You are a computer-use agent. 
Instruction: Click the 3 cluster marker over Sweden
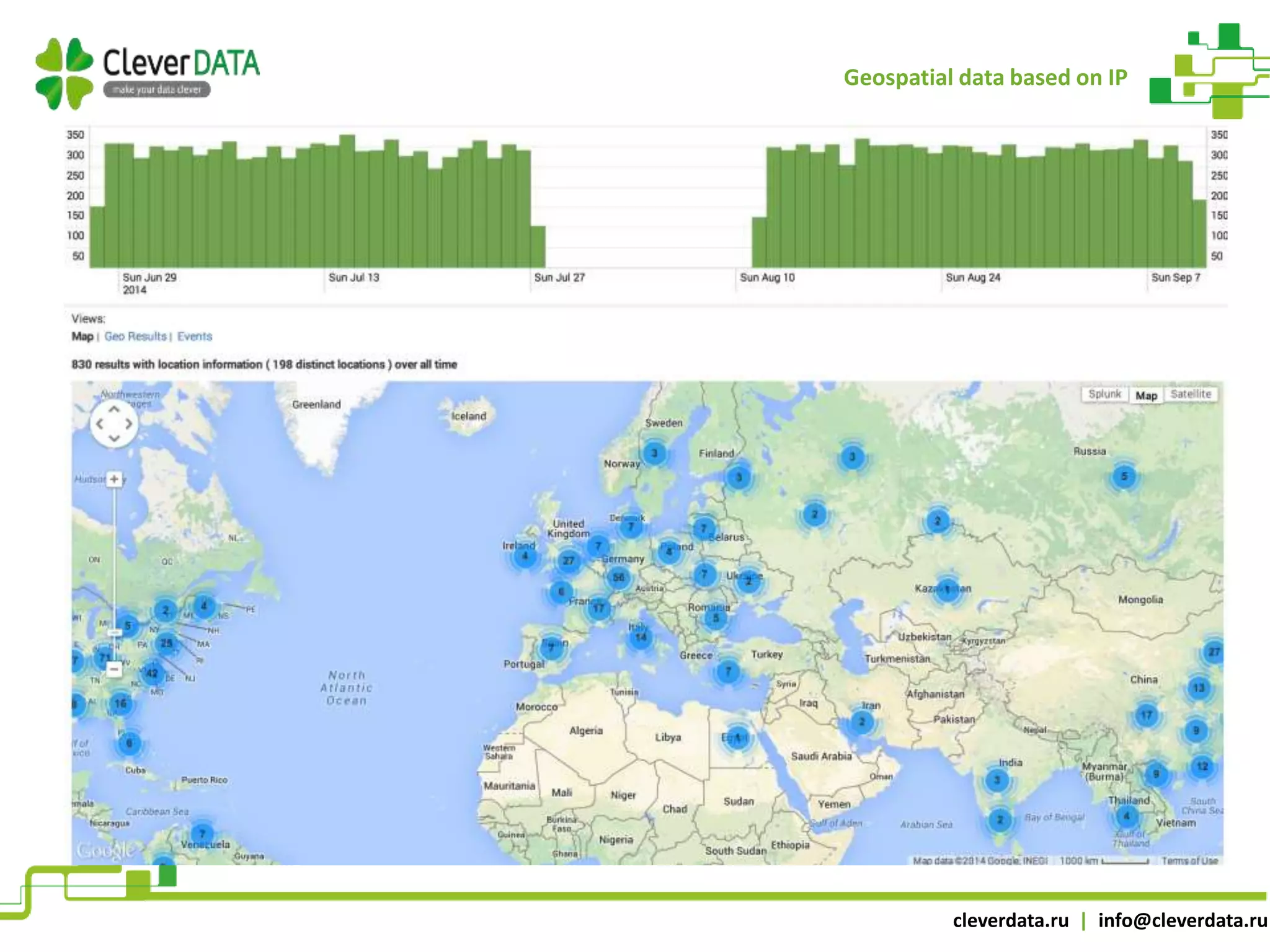[654, 453]
